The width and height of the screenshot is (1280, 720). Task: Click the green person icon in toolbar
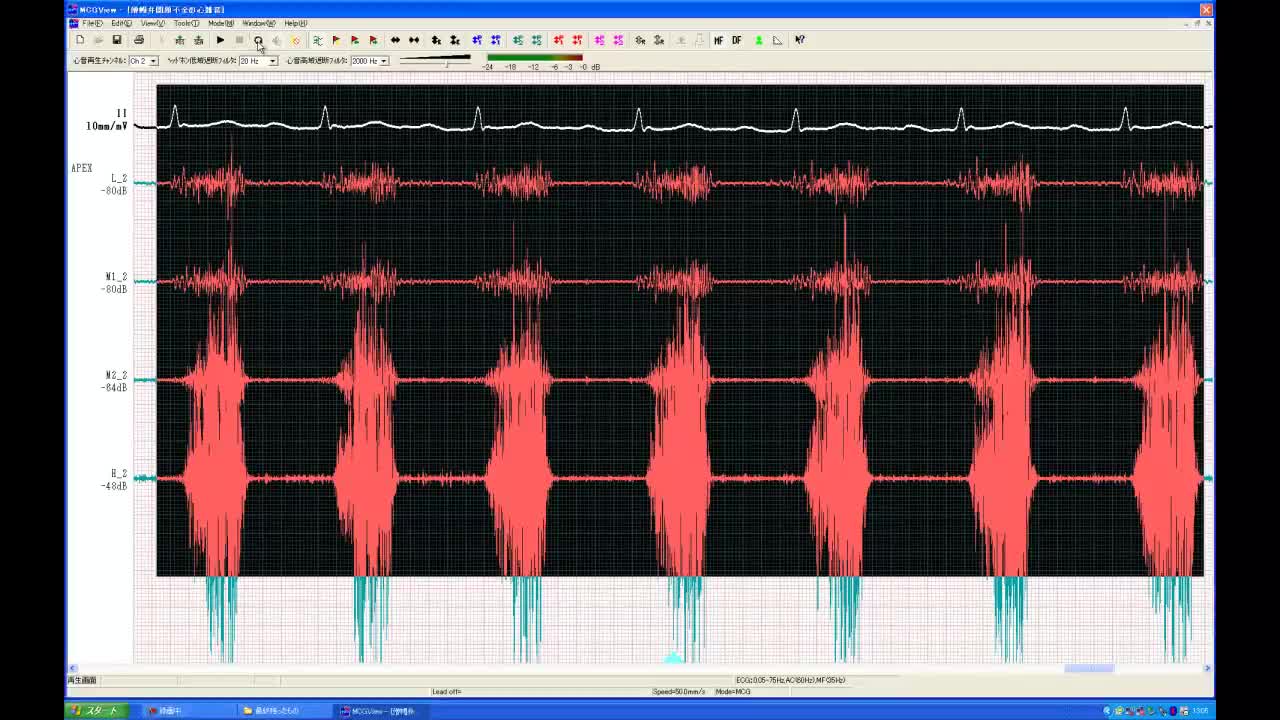click(x=759, y=40)
